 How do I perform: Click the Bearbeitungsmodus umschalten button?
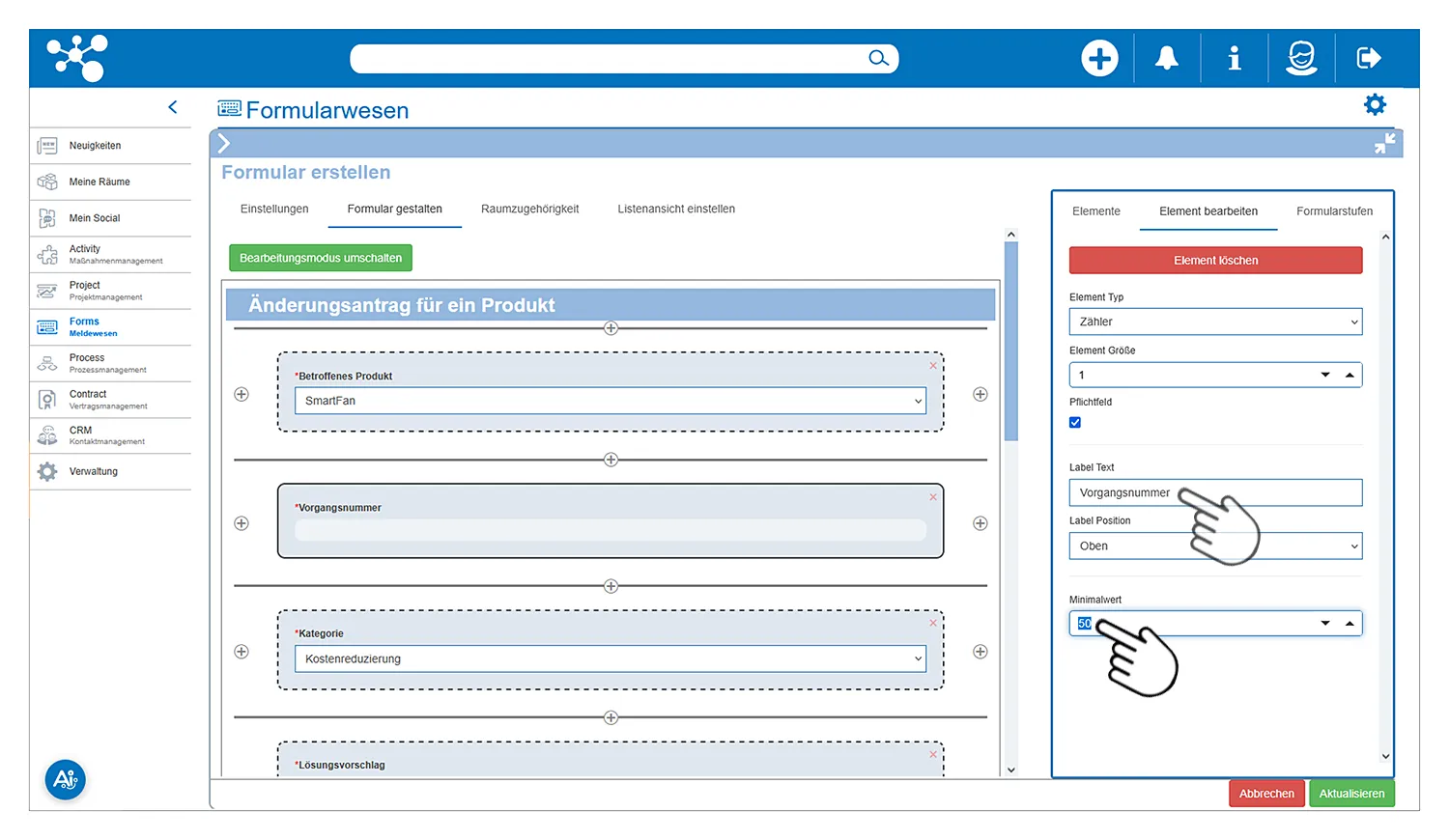321,258
